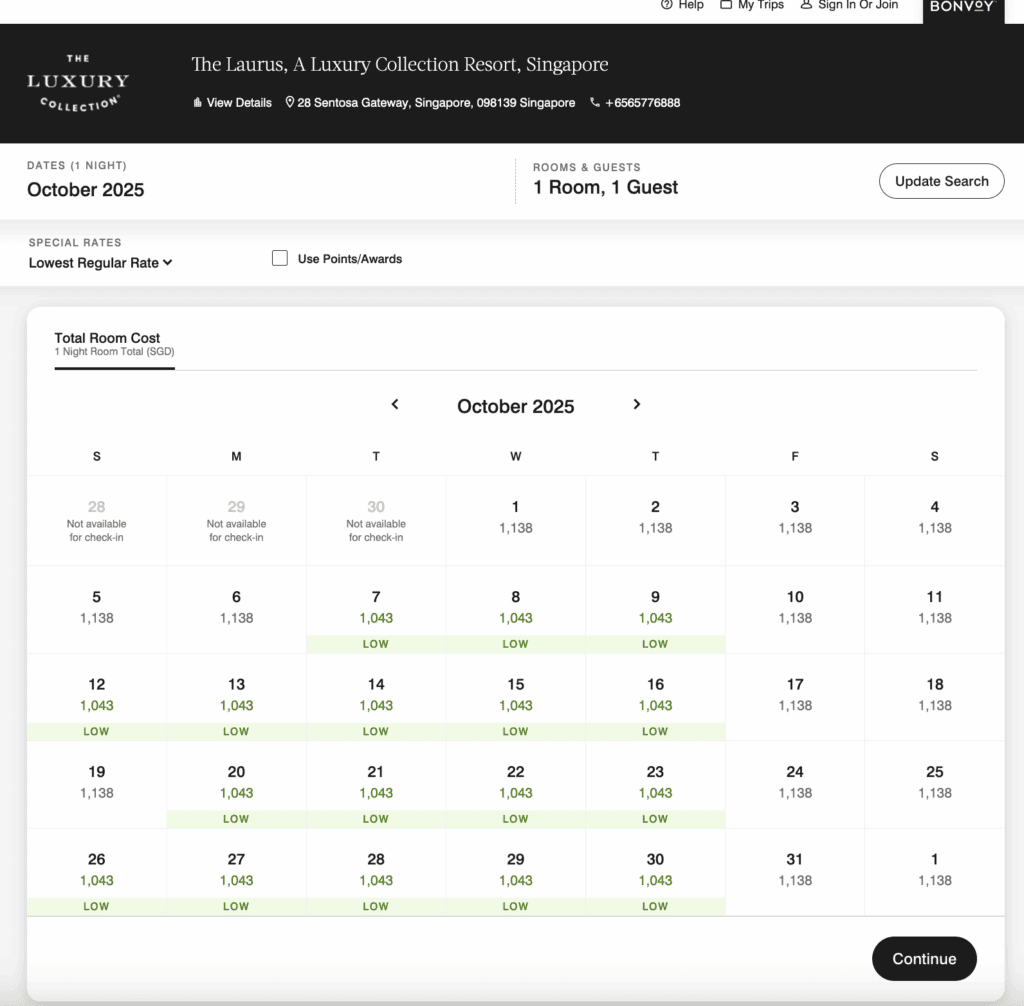
Task: Click the Bonvoy logo
Action: tap(962, 7)
